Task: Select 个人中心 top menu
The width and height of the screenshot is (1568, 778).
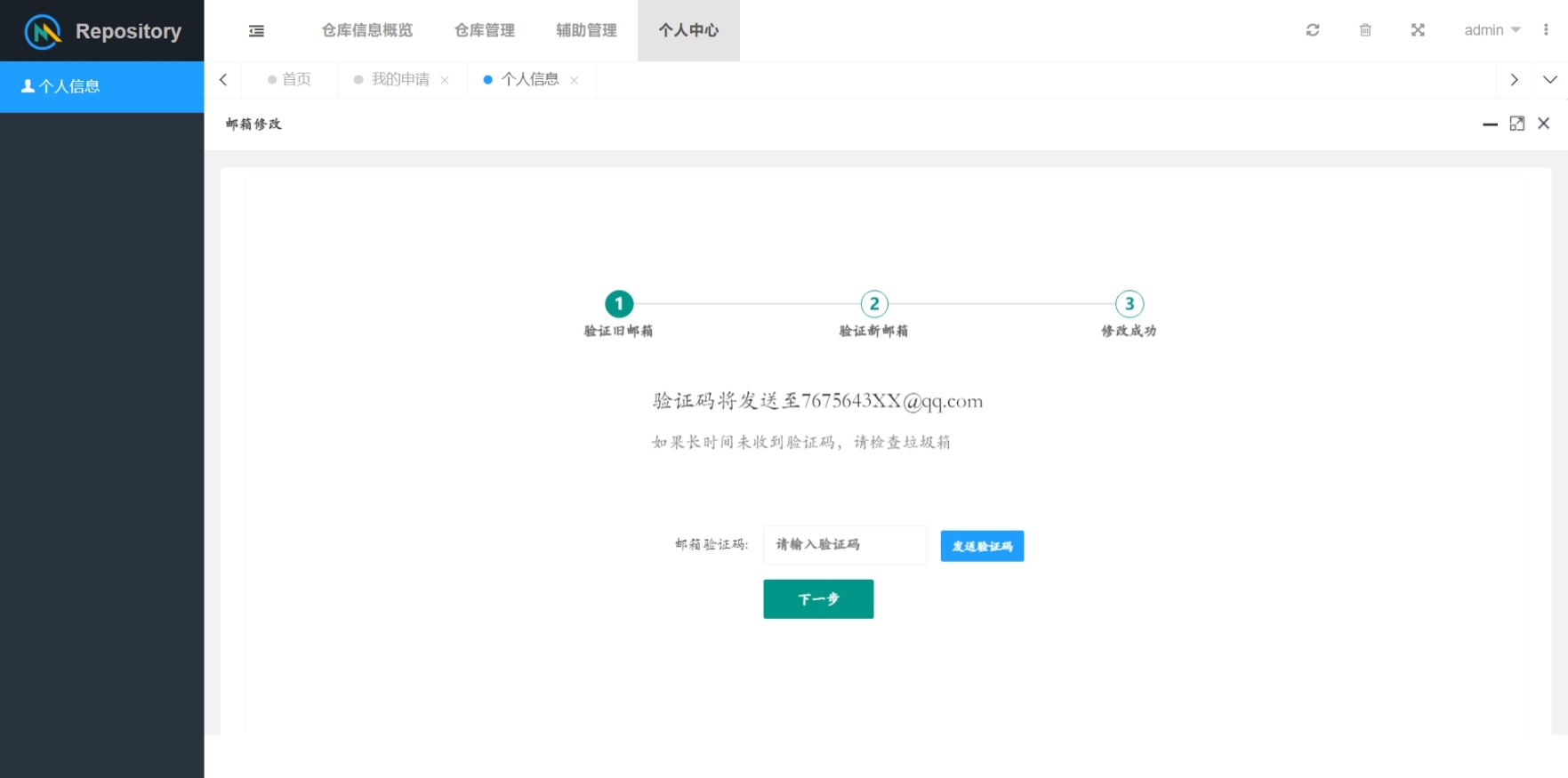Action: click(x=688, y=30)
